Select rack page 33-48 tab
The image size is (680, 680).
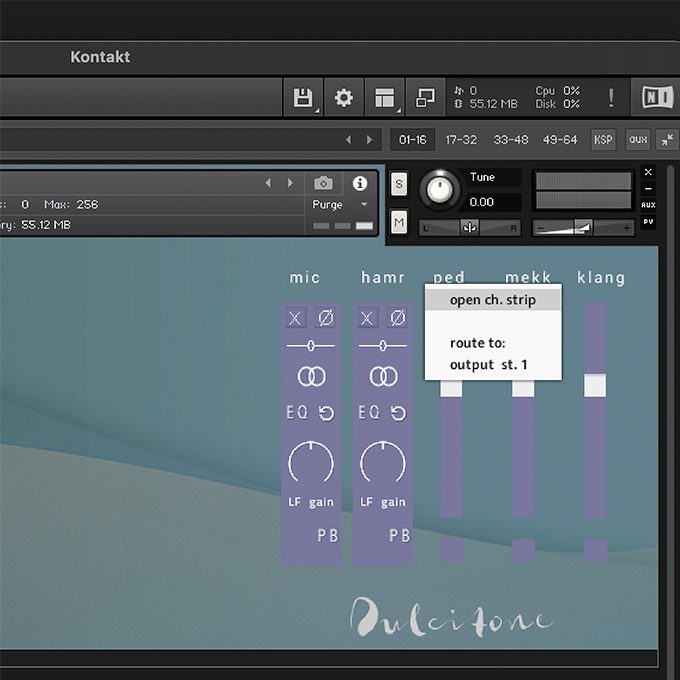point(510,140)
